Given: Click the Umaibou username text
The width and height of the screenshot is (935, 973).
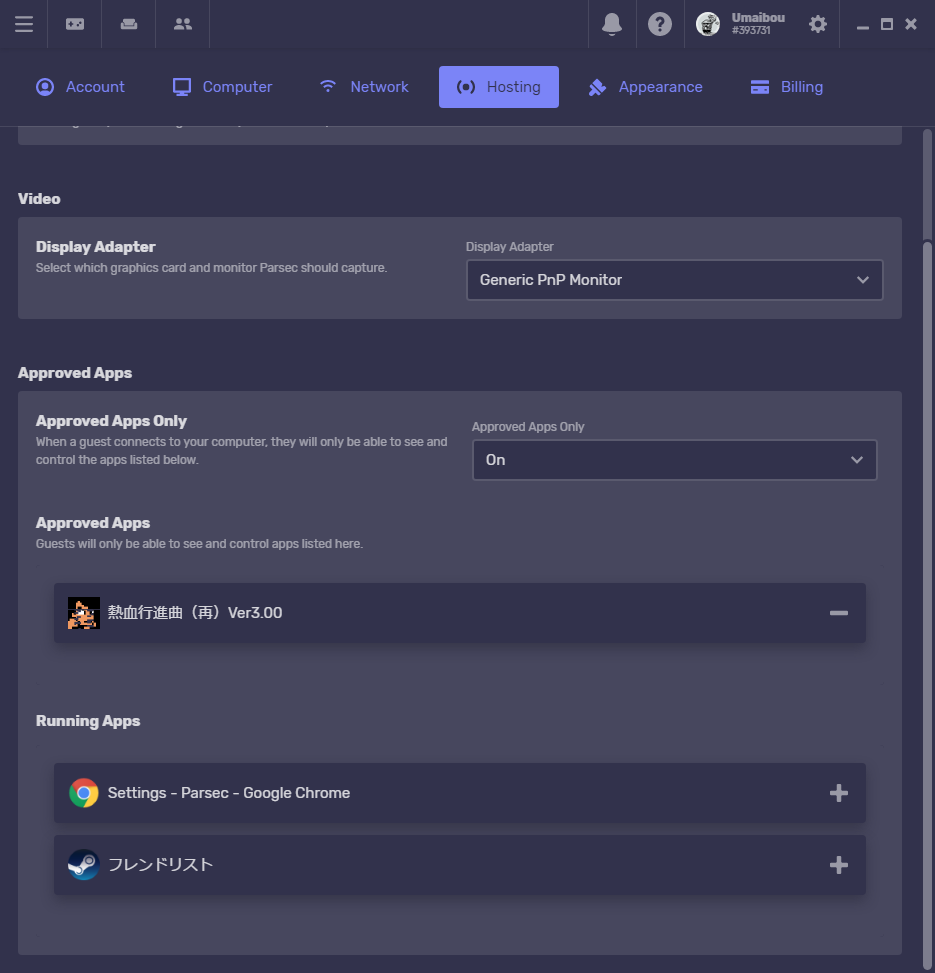Looking at the screenshot, I should coord(758,17).
